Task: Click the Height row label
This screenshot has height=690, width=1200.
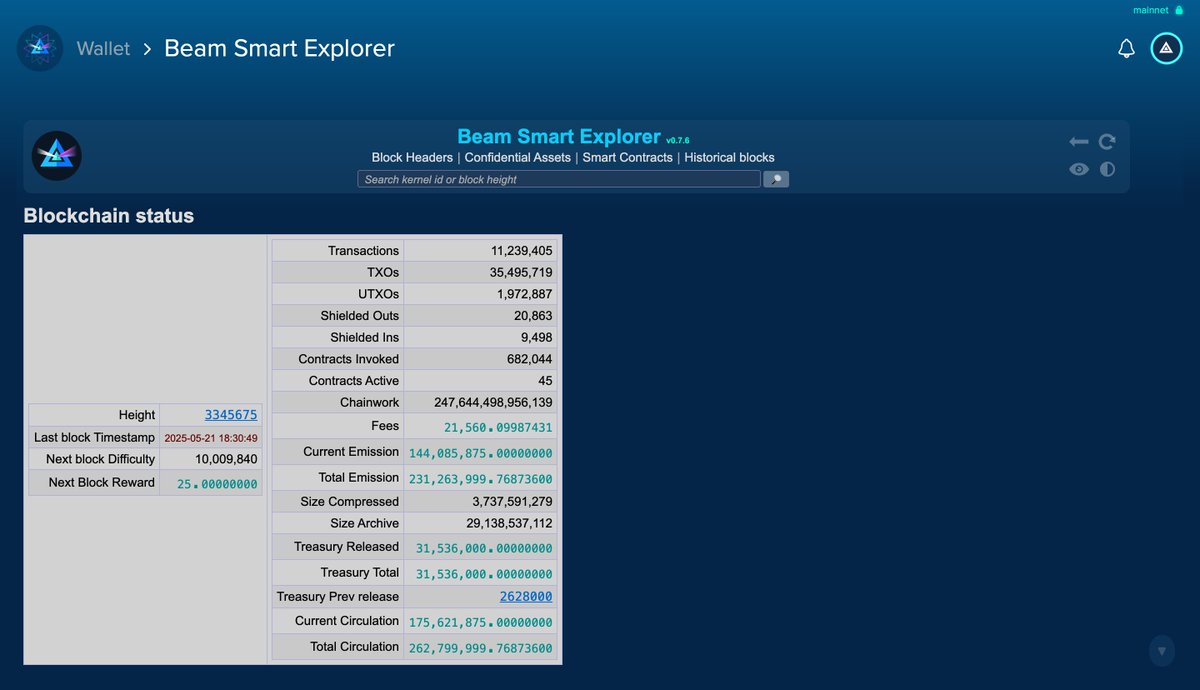Action: [137, 415]
